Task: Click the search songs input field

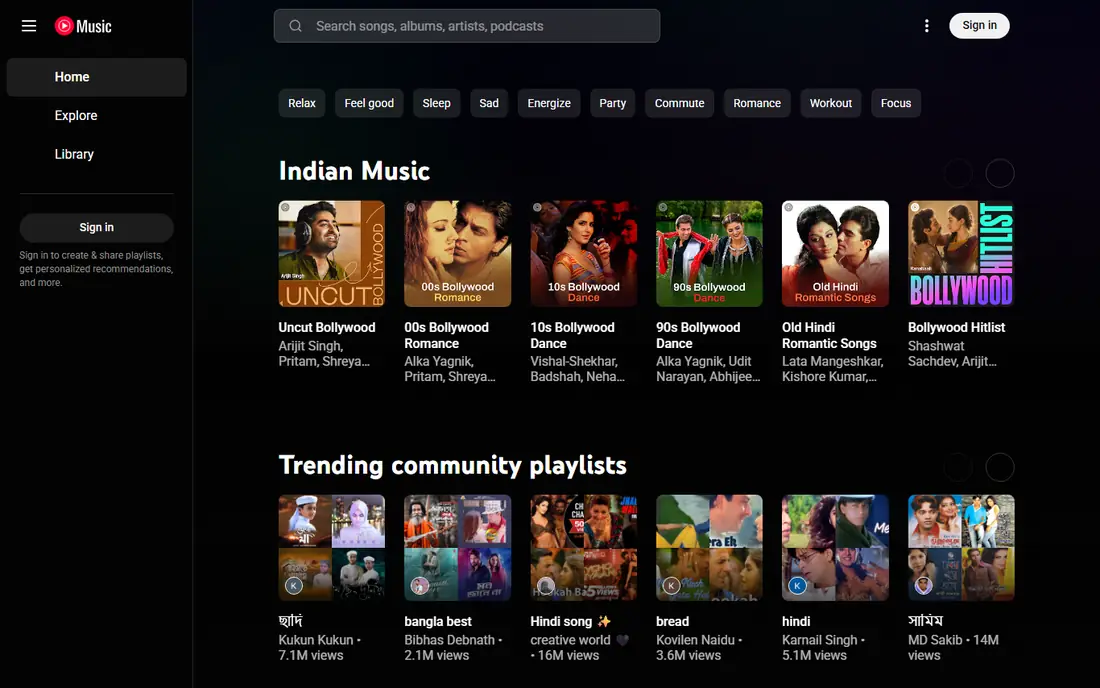Action: click(x=467, y=26)
